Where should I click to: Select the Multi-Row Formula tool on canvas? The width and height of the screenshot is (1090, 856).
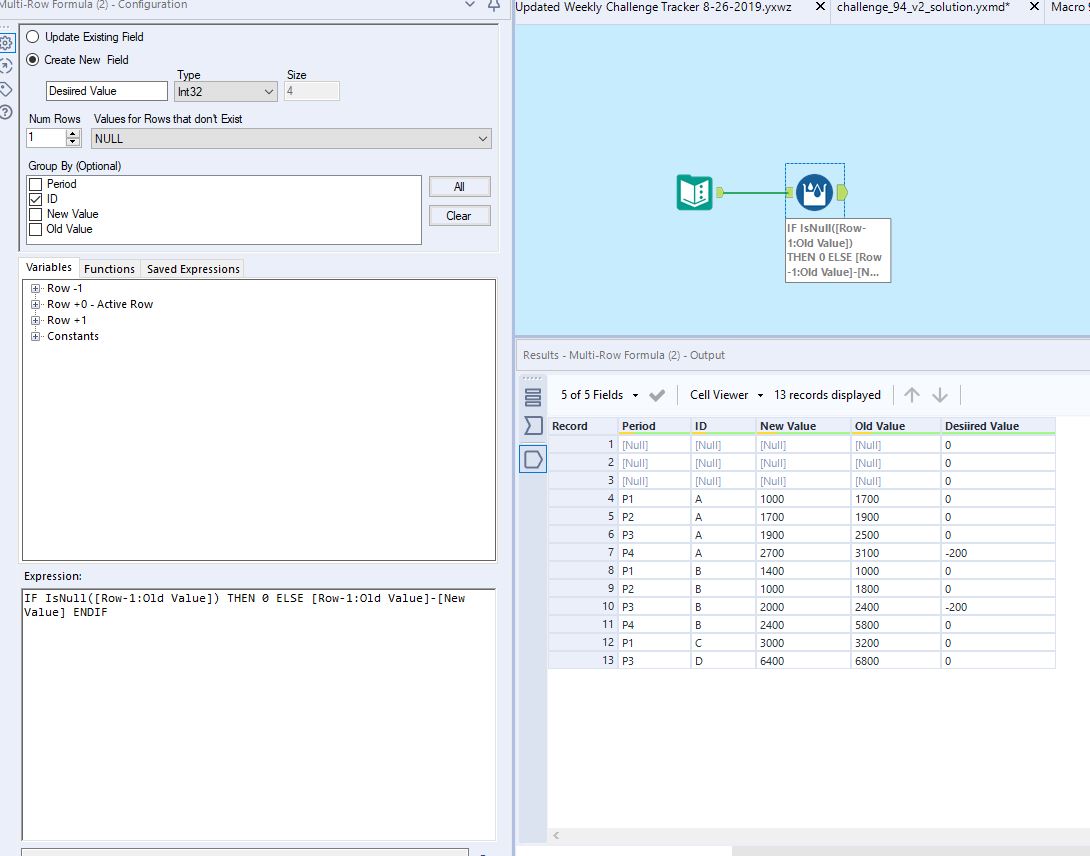[816, 191]
